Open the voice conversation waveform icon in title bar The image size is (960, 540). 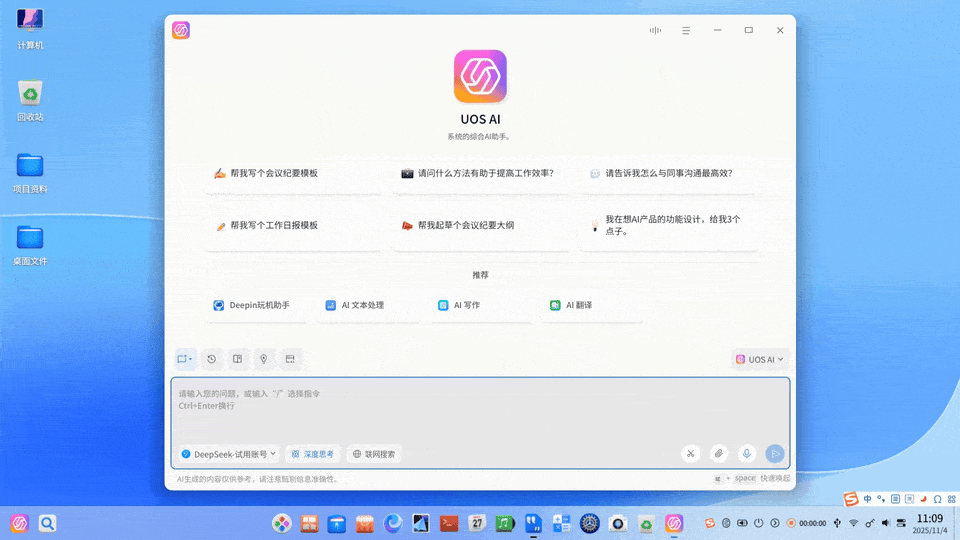pyautogui.click(x=655, y=30)
